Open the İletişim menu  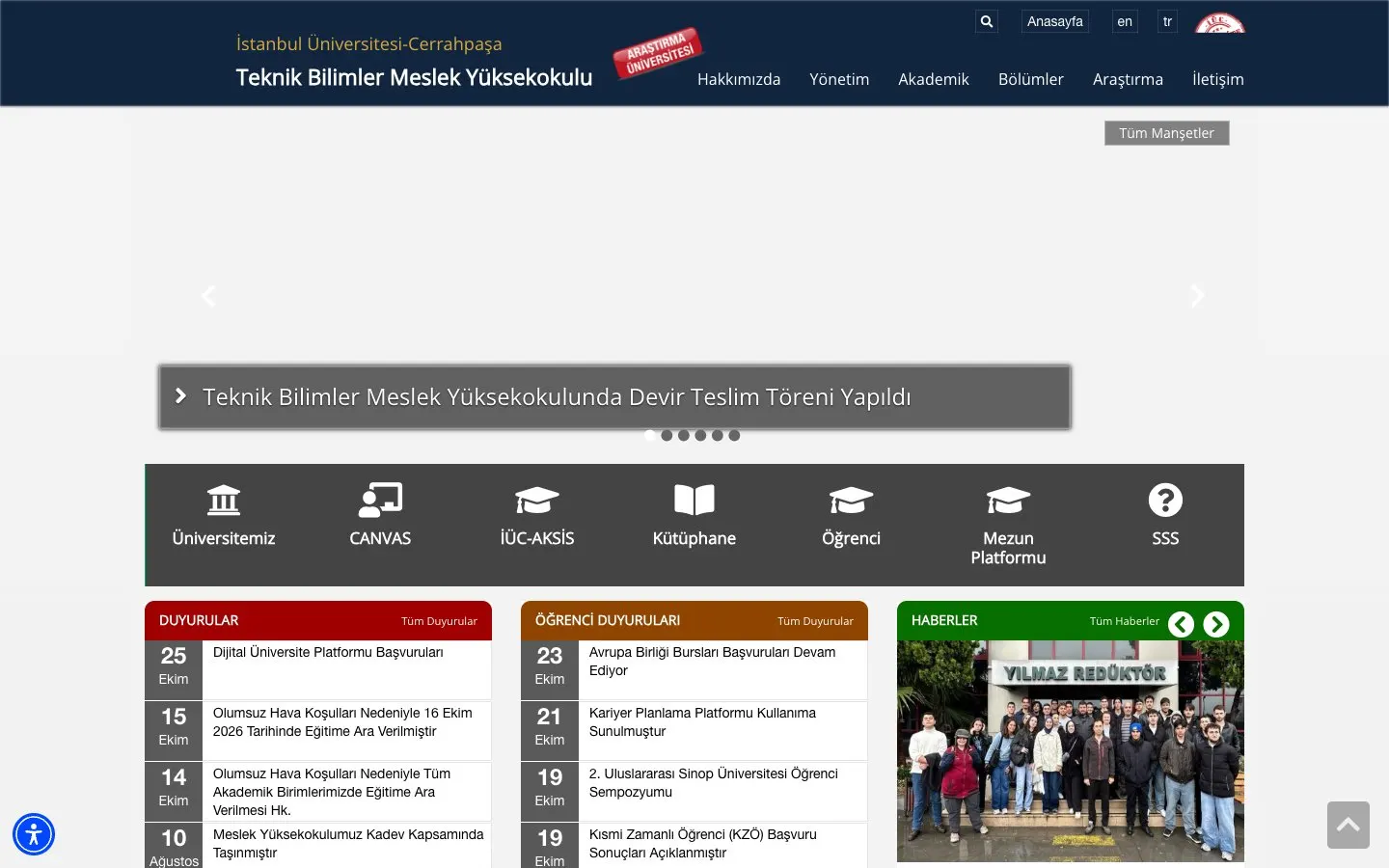tap(1218, 79)
